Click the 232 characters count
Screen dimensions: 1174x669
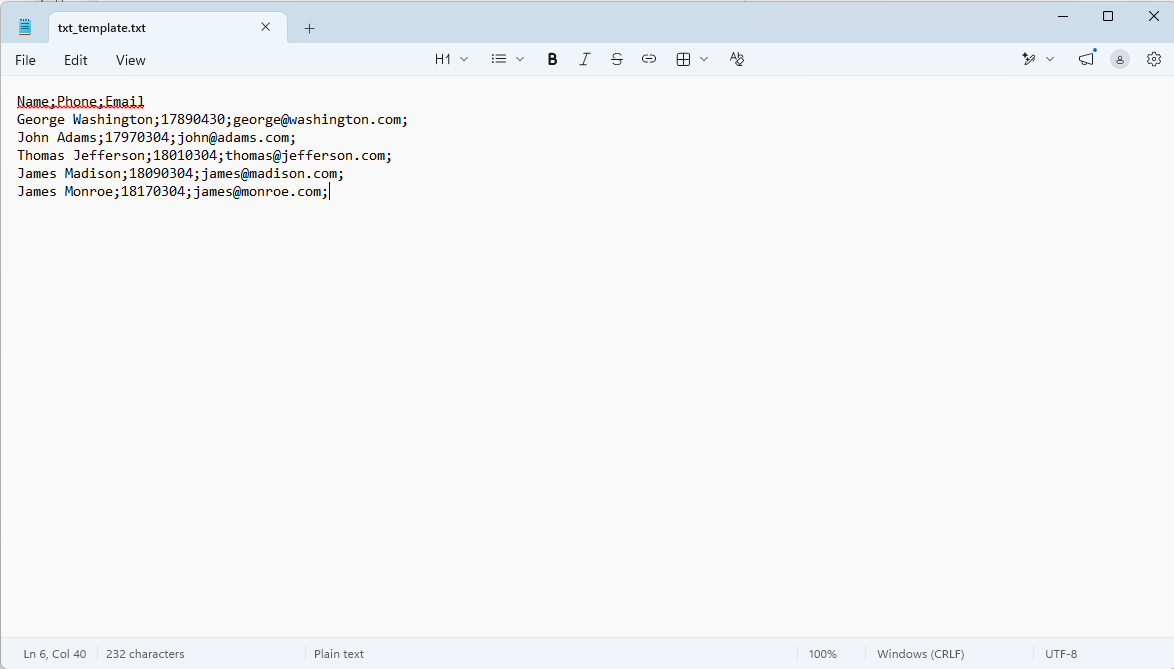pyautogui.click(x=145, y=654)
